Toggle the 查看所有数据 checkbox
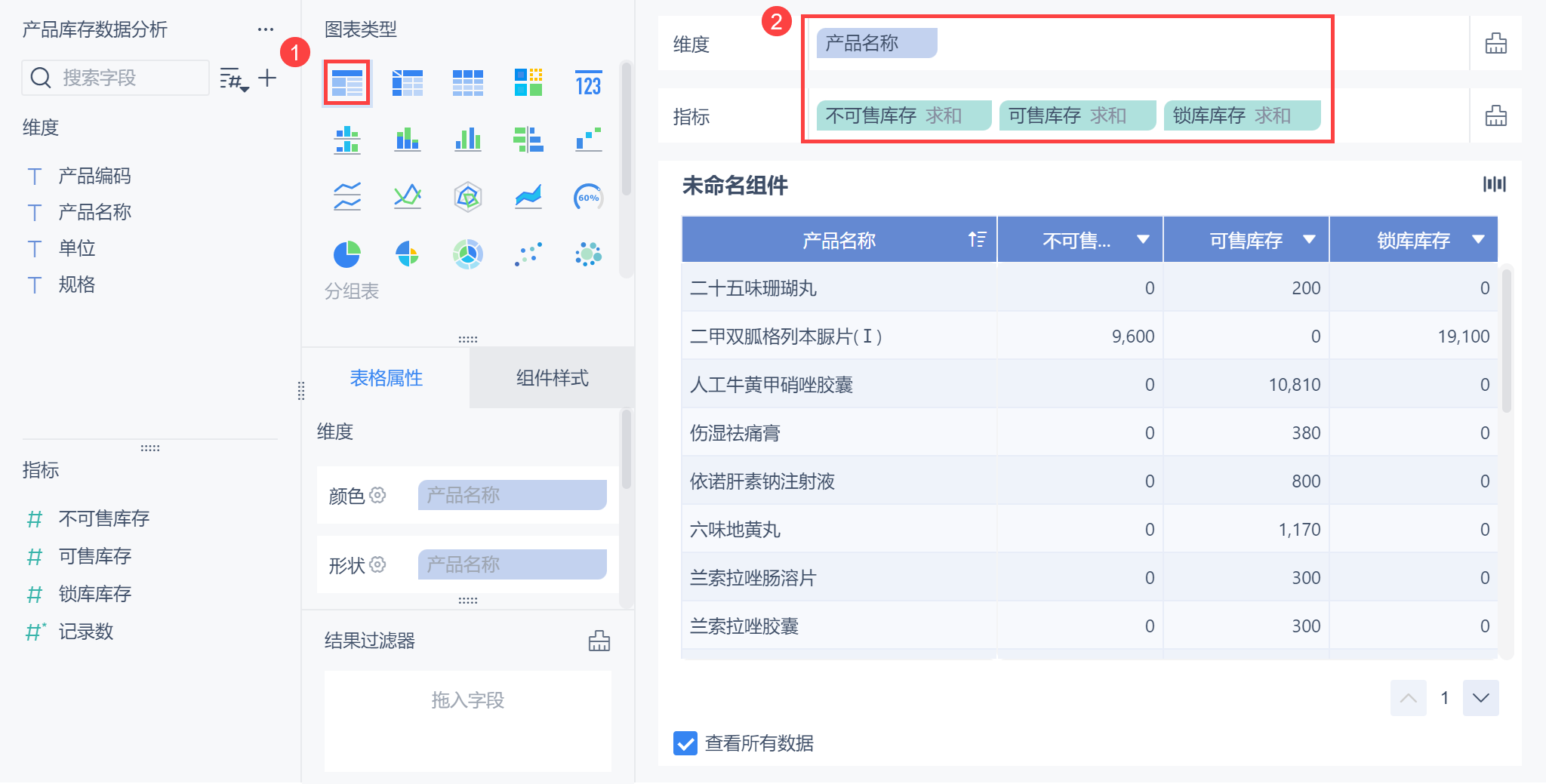Image resolution: width=1546 pixels, height=784 pixels. (x=685, y=743)
